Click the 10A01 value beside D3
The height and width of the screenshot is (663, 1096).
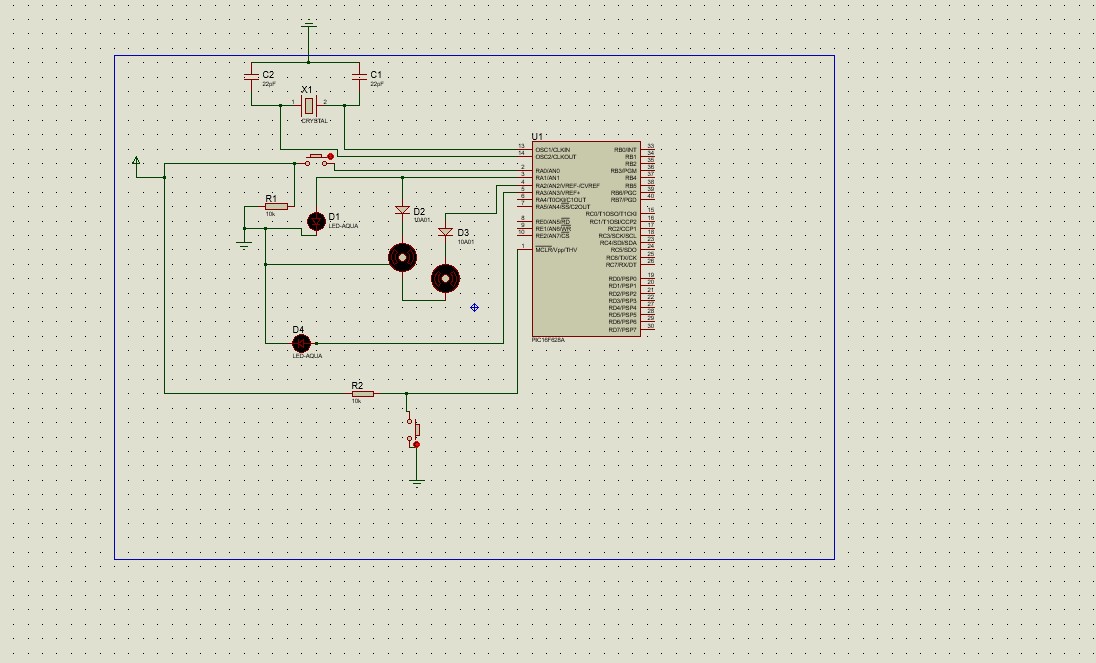(x=466, y=242)
